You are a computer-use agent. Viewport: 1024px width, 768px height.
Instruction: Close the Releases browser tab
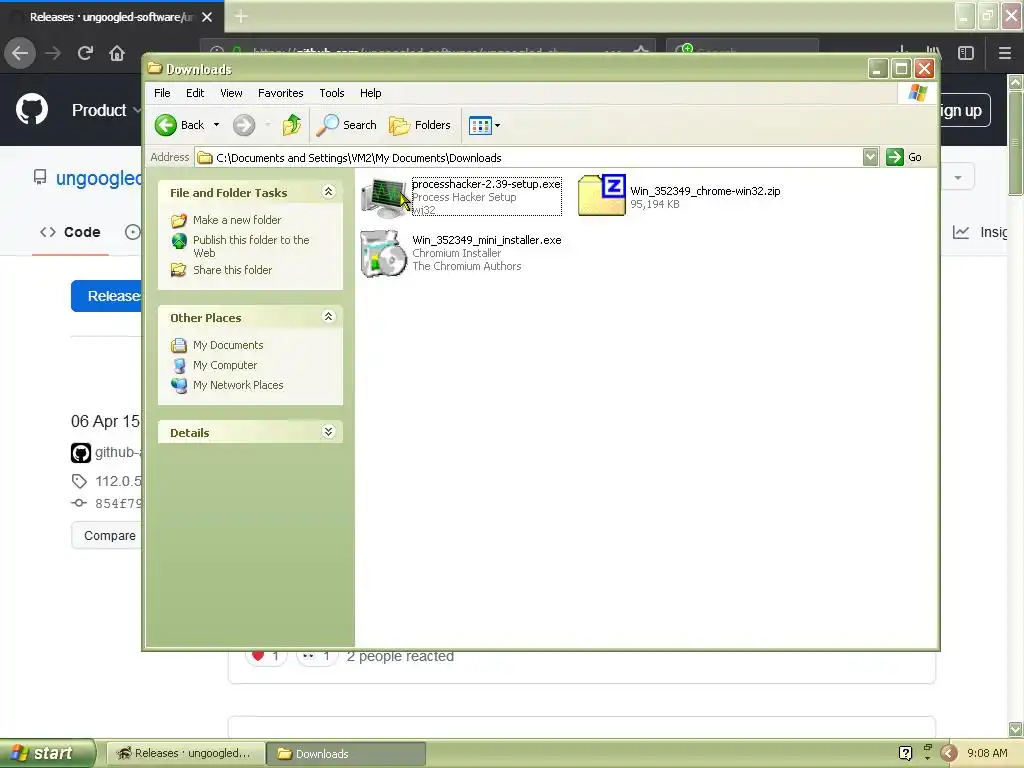[x=207, y=17]
